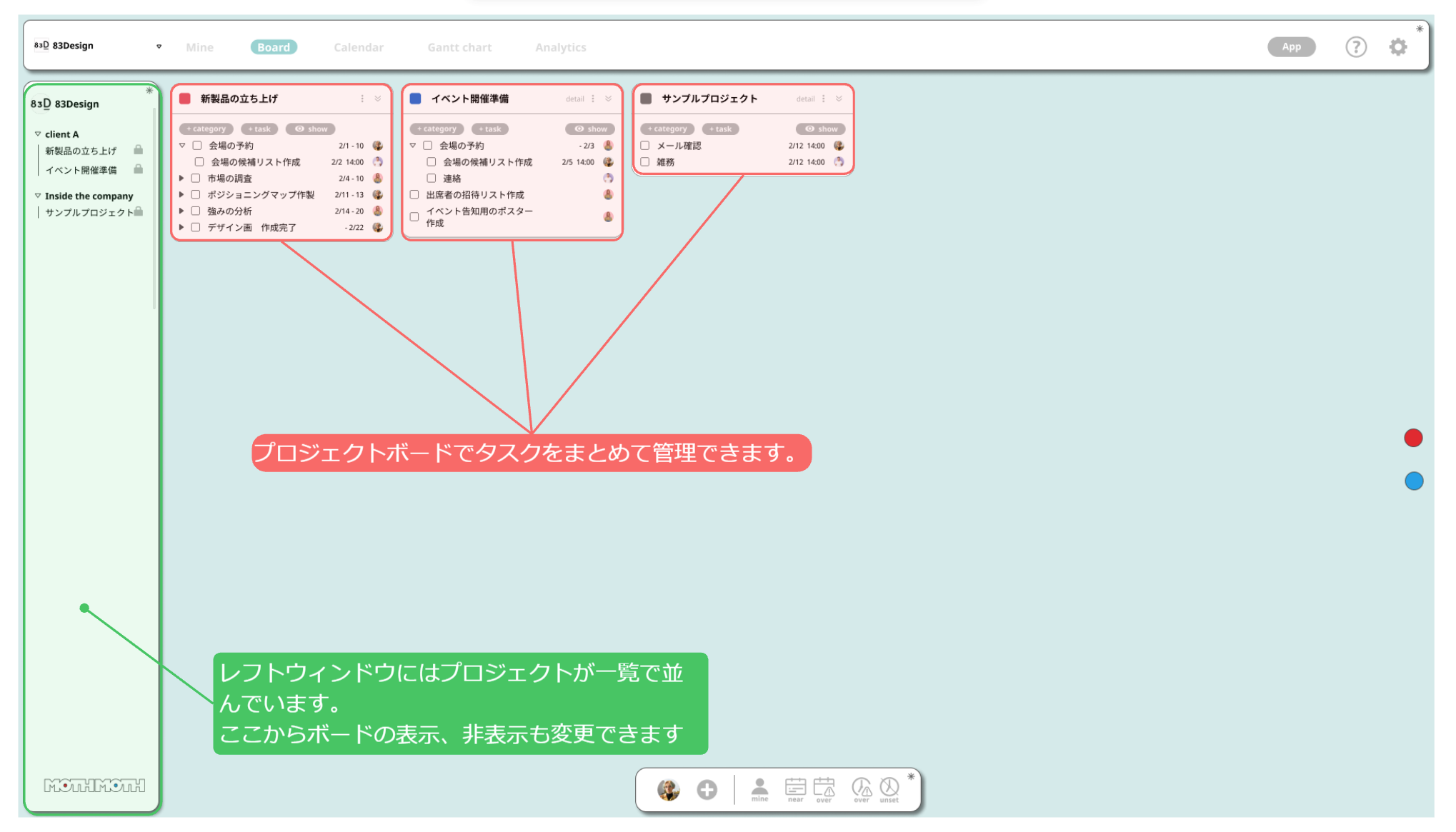Check the 雑務 task checkbox
The width and height of the screenshot is (1456, 832).
pos(645,162)
